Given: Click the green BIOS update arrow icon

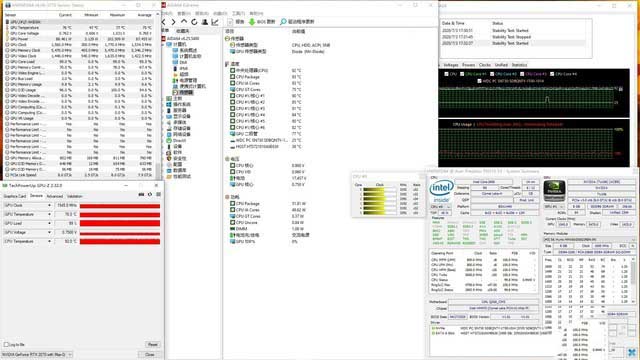Looking at the screenshot, I should coord(252,22).
